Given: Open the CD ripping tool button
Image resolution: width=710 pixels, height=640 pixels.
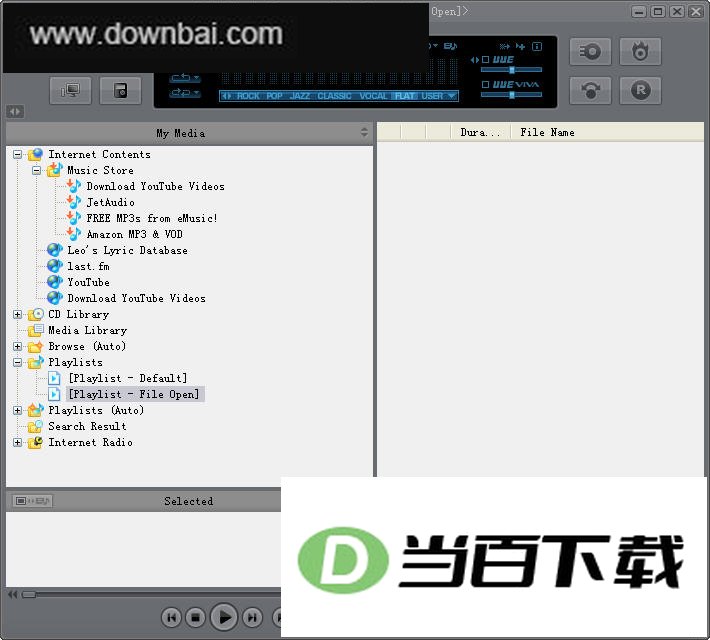Looking at the screenshot, I should tap(590, 52).
